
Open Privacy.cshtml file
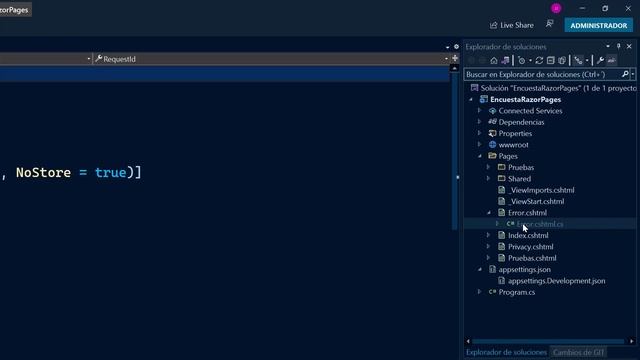(531, 247)
